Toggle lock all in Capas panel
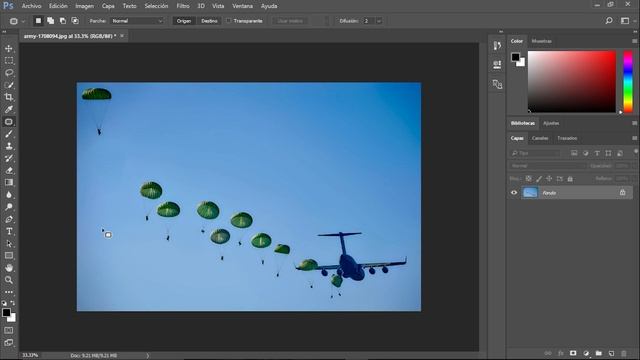This screenshot has width=640, height=360. (x=570, y=178)
